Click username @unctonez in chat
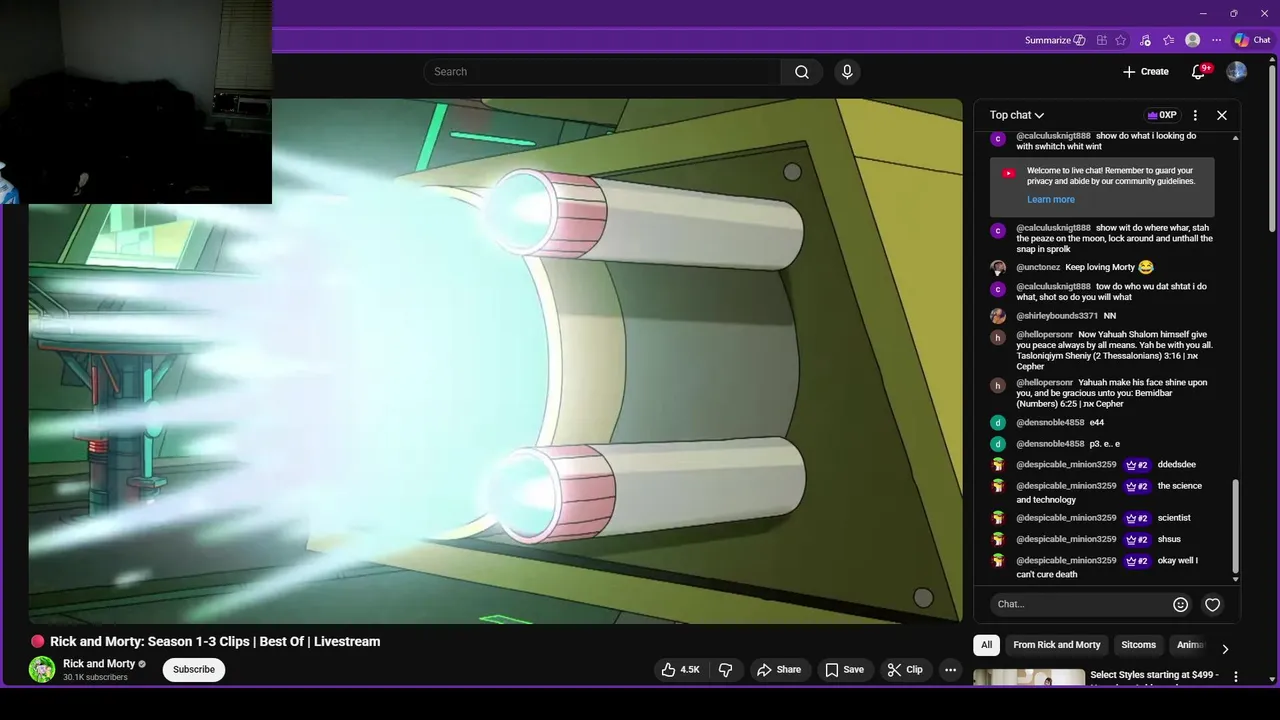Viewport: 1280px width, 720px height. point(1038,268)
